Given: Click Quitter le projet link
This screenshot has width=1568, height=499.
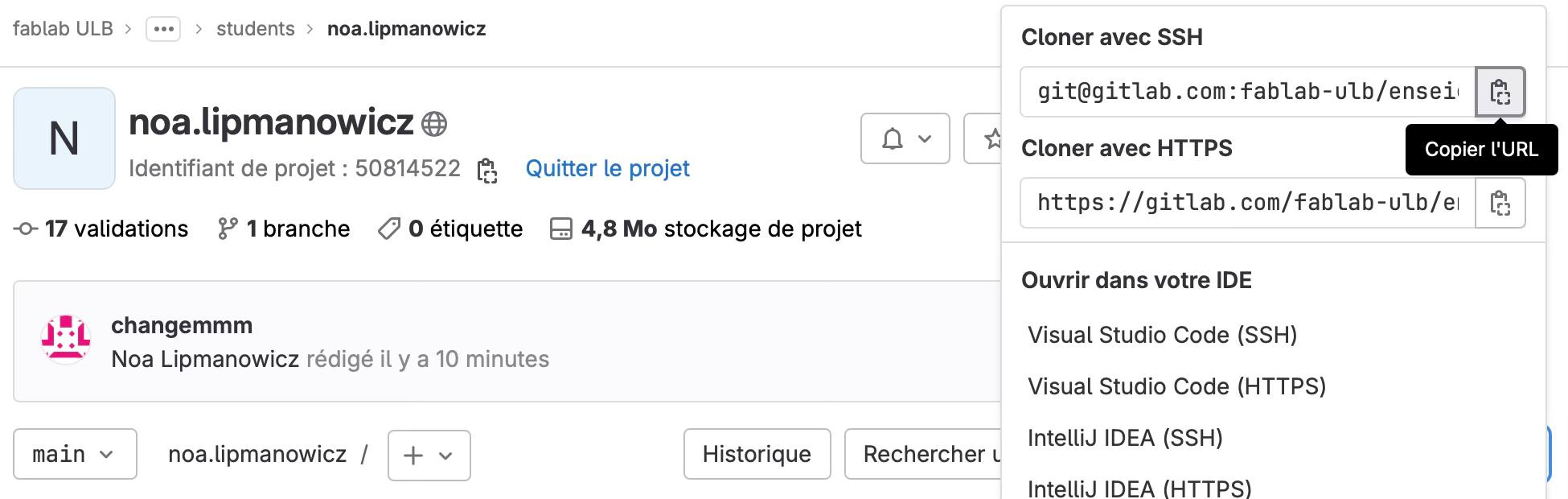Looking at the screenshot, I should (x=608, y=169).
